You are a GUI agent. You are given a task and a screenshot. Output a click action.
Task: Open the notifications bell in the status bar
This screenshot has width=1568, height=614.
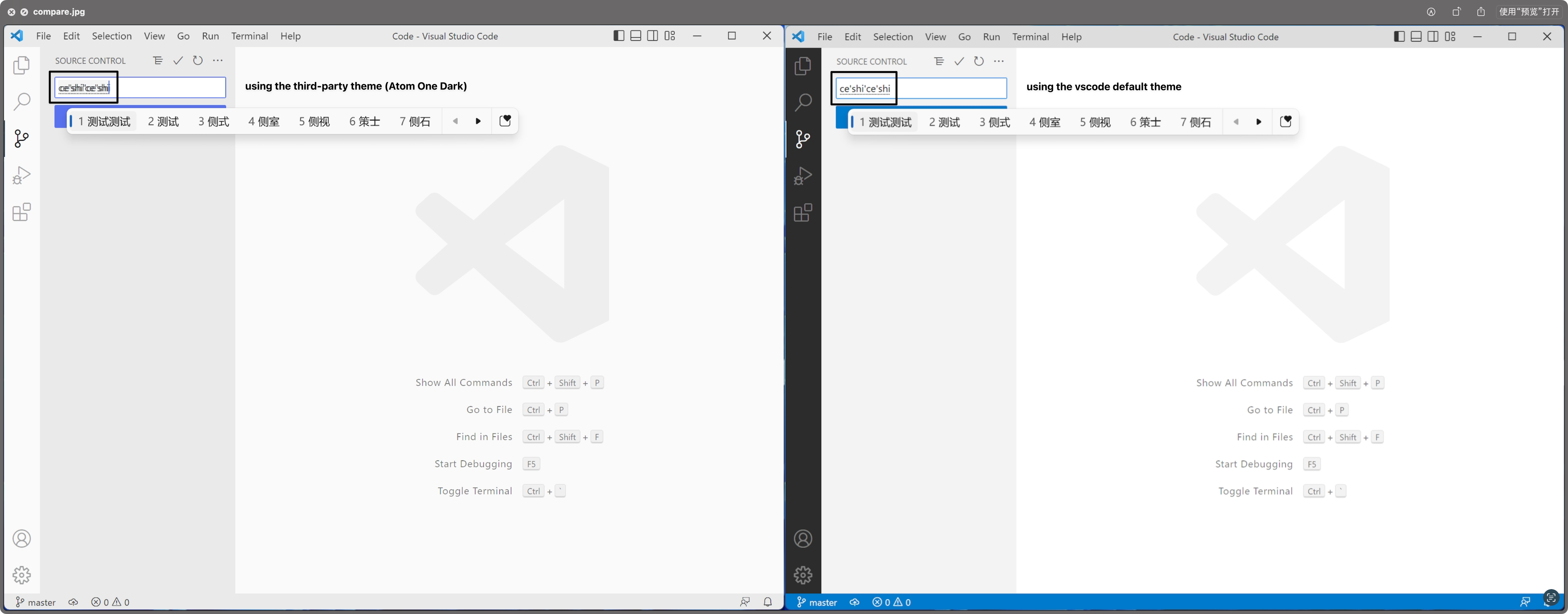(x=767, y=602)
